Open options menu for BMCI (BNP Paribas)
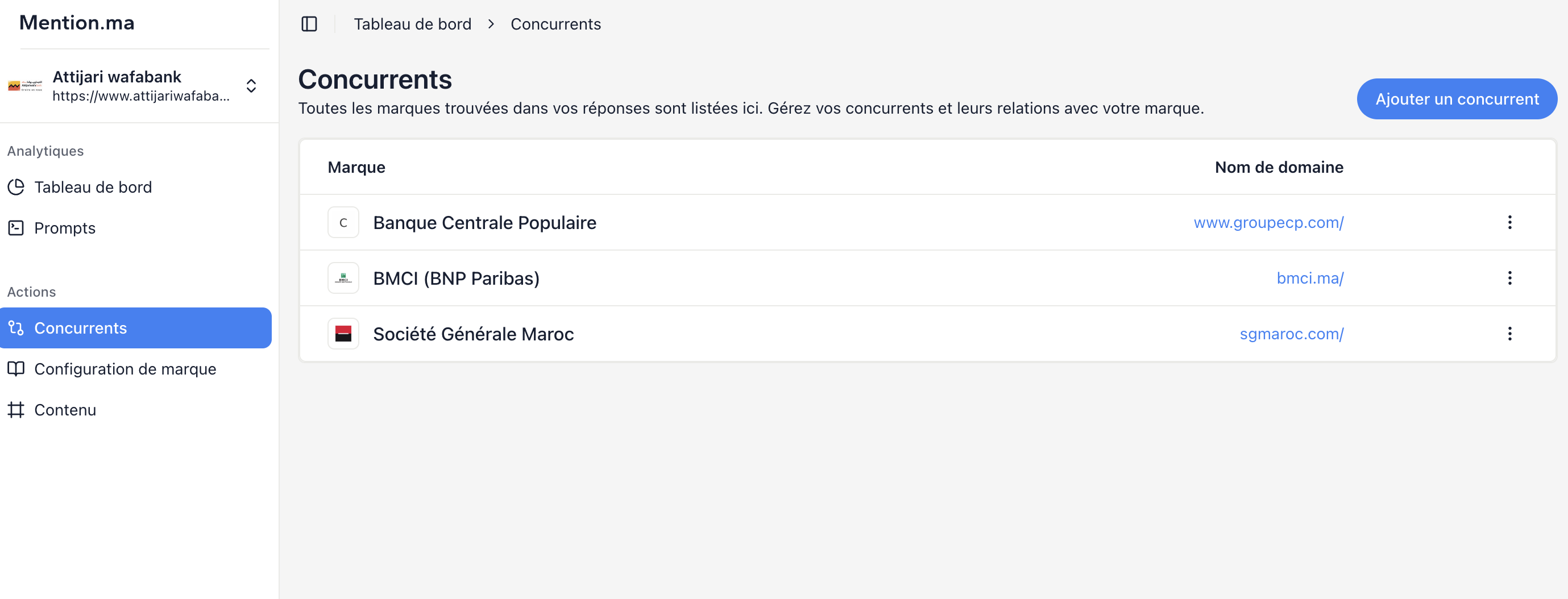The width and height of the screenshot is (1568, 599). pos(1509,278)
